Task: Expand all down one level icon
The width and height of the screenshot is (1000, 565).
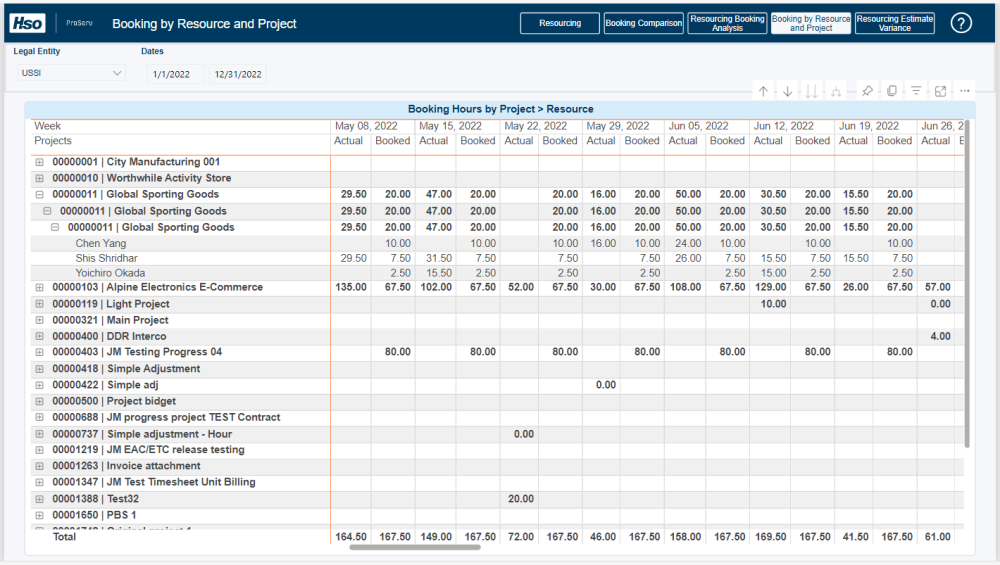Action: tap(836, 91)
